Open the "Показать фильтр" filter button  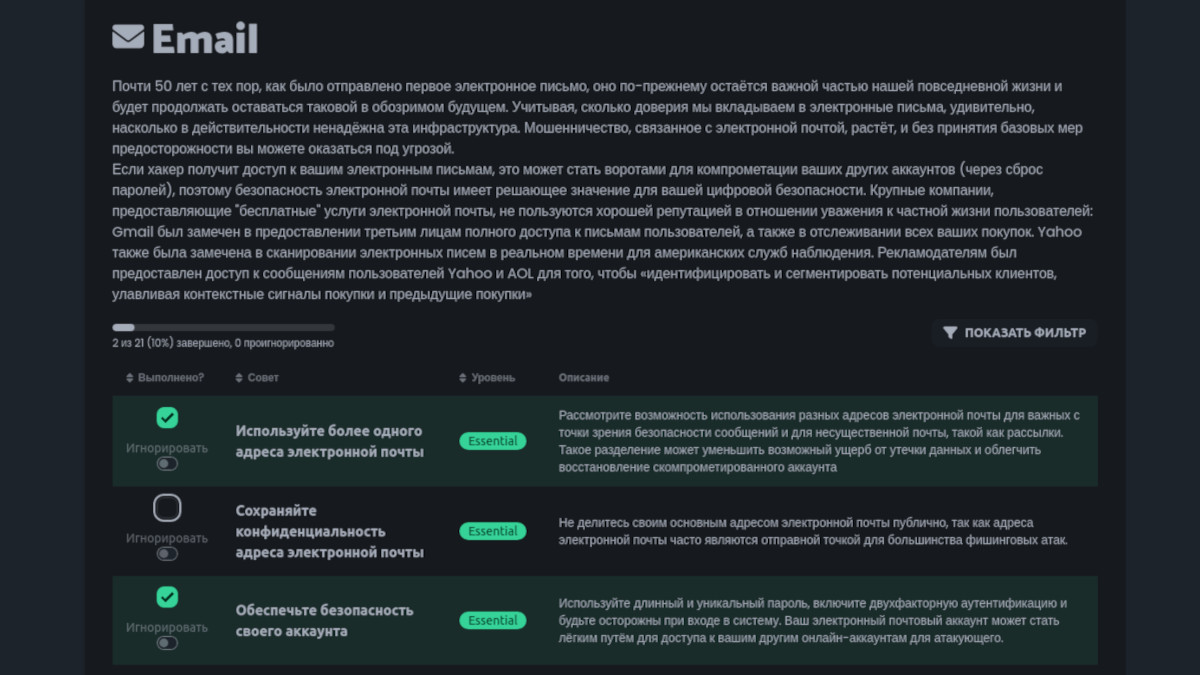[1015, 333]
